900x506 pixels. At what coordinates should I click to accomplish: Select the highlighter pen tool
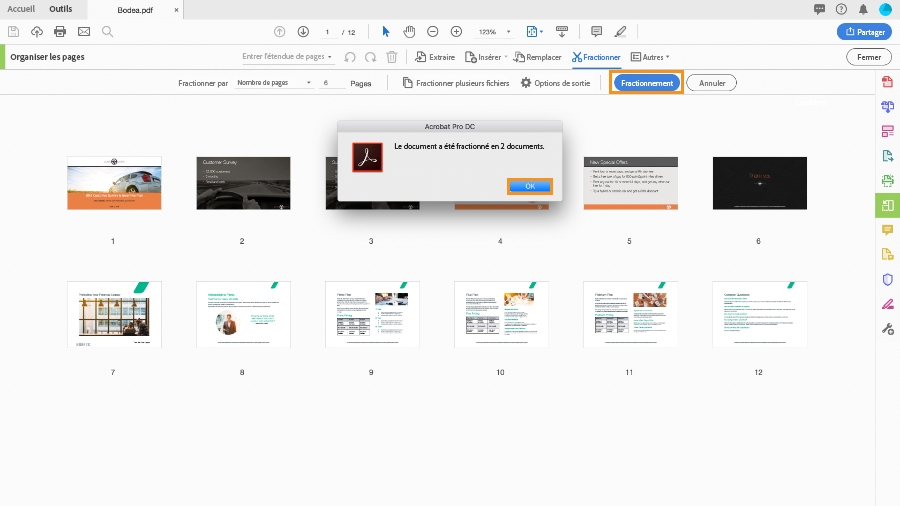pyautogui.click(x=620, y=32)
